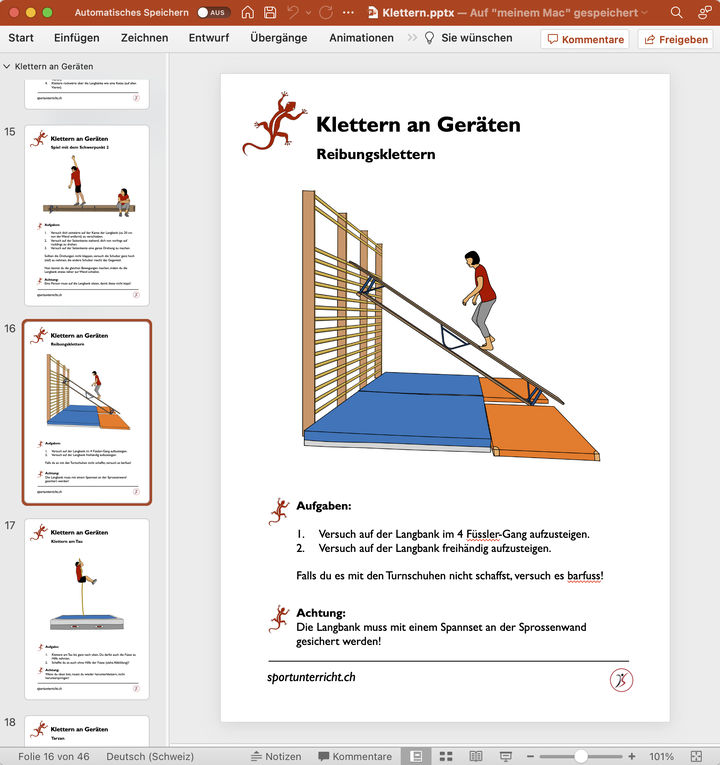Click the Save disk icon
This screenshot has width=720, height=765.
pyautogui.click(x=270, y=13)
